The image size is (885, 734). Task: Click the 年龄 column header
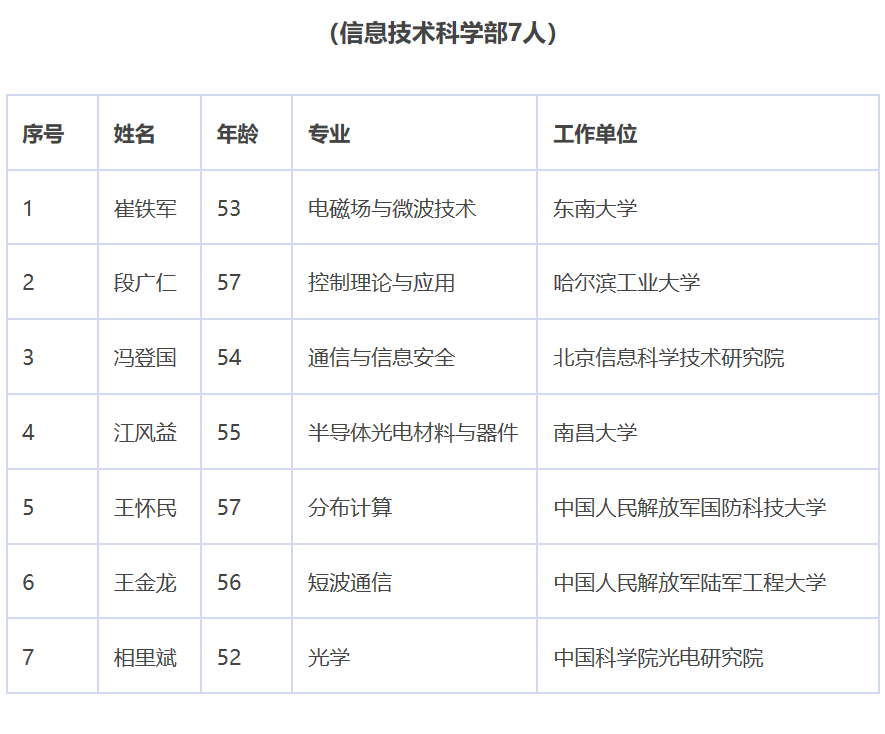click(238, 134)
